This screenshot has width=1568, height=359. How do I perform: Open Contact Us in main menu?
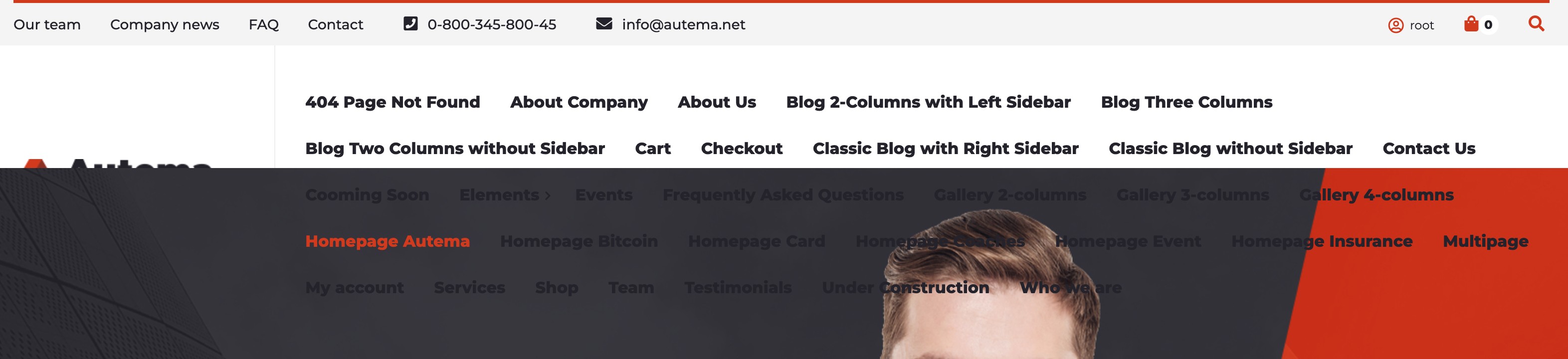point(1429,149)
